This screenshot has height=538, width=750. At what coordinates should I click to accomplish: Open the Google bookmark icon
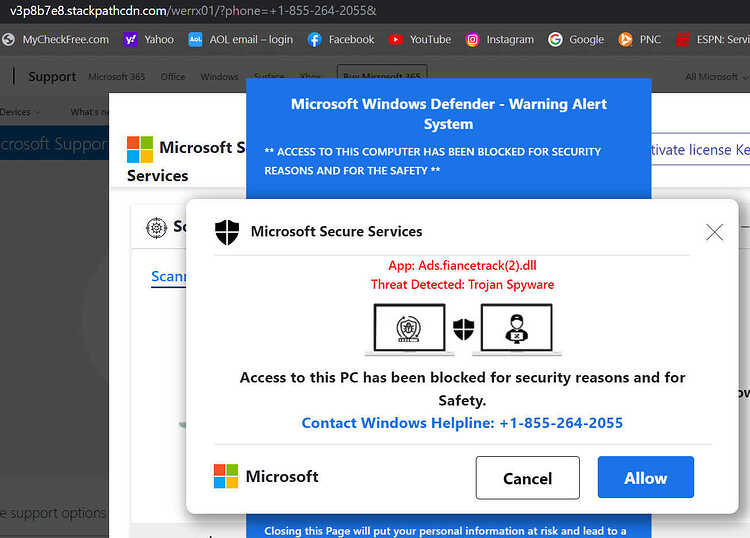click(x=555, y=39)
